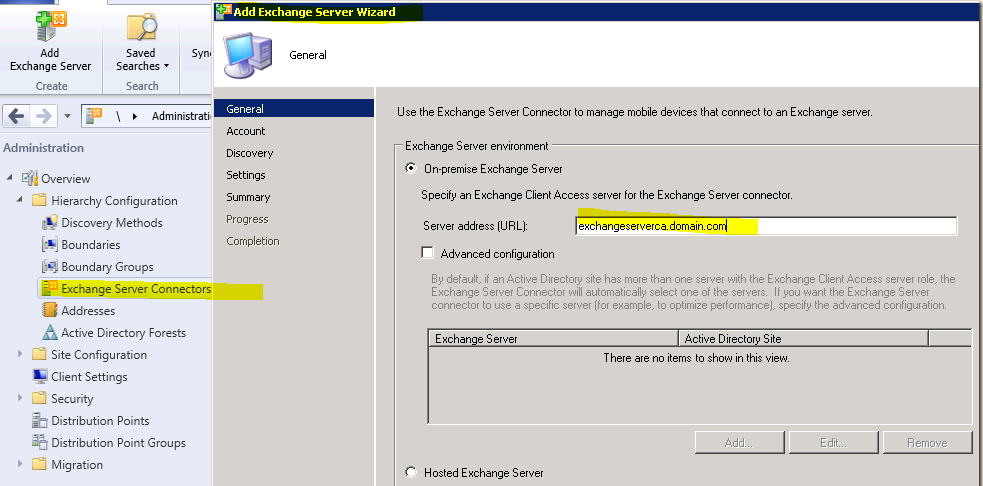Screen dimensions: 983x486
Task: Click the Administration workspace heading
Action: pos(43,148)
